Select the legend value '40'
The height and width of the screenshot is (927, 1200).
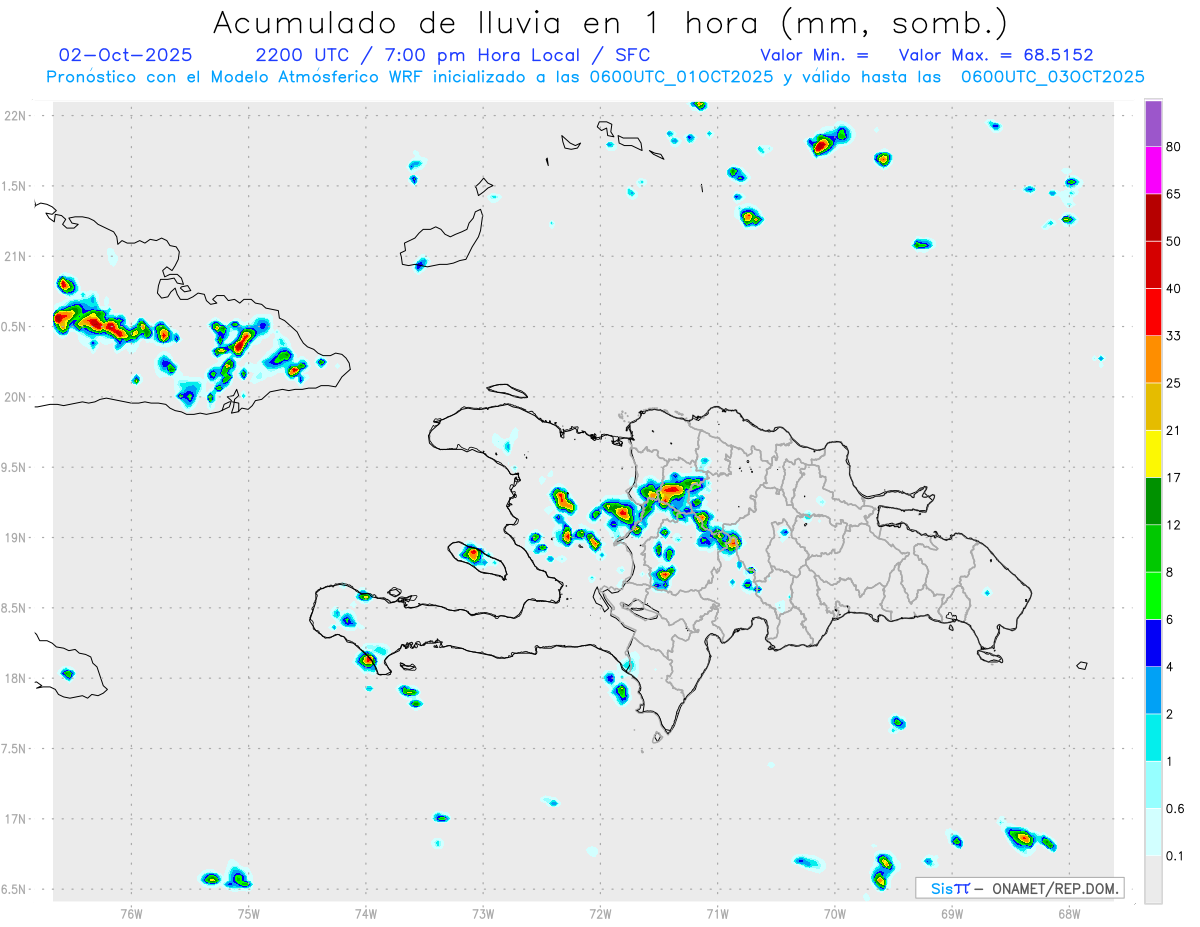[x=1173, y=289]
